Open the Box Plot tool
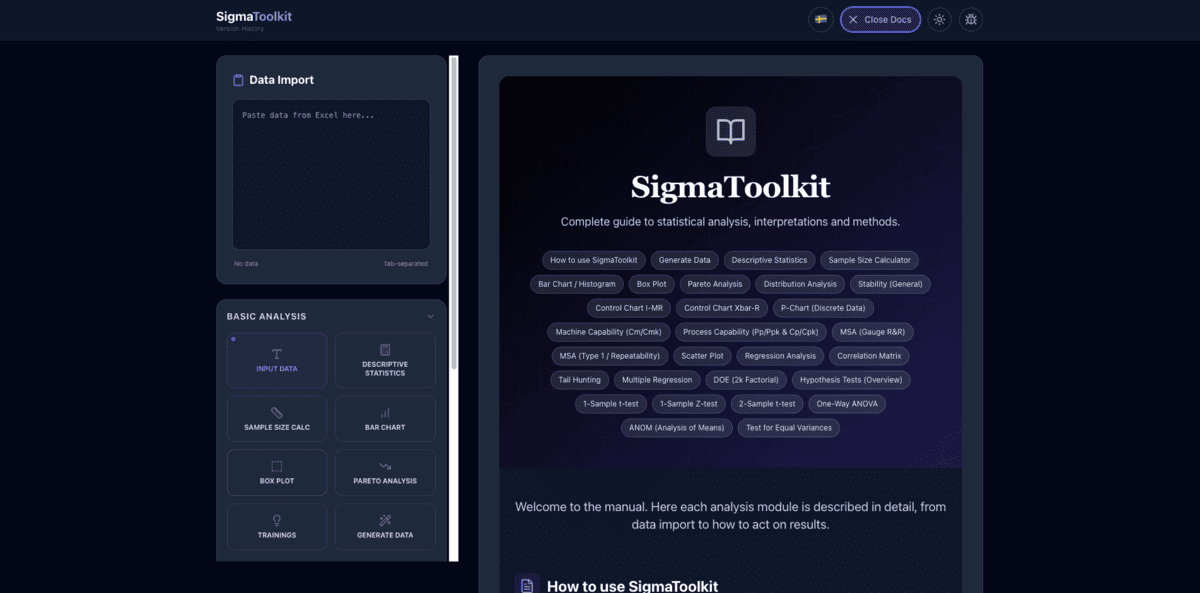This screenshot has width=1200, height=593. (277, 472)
